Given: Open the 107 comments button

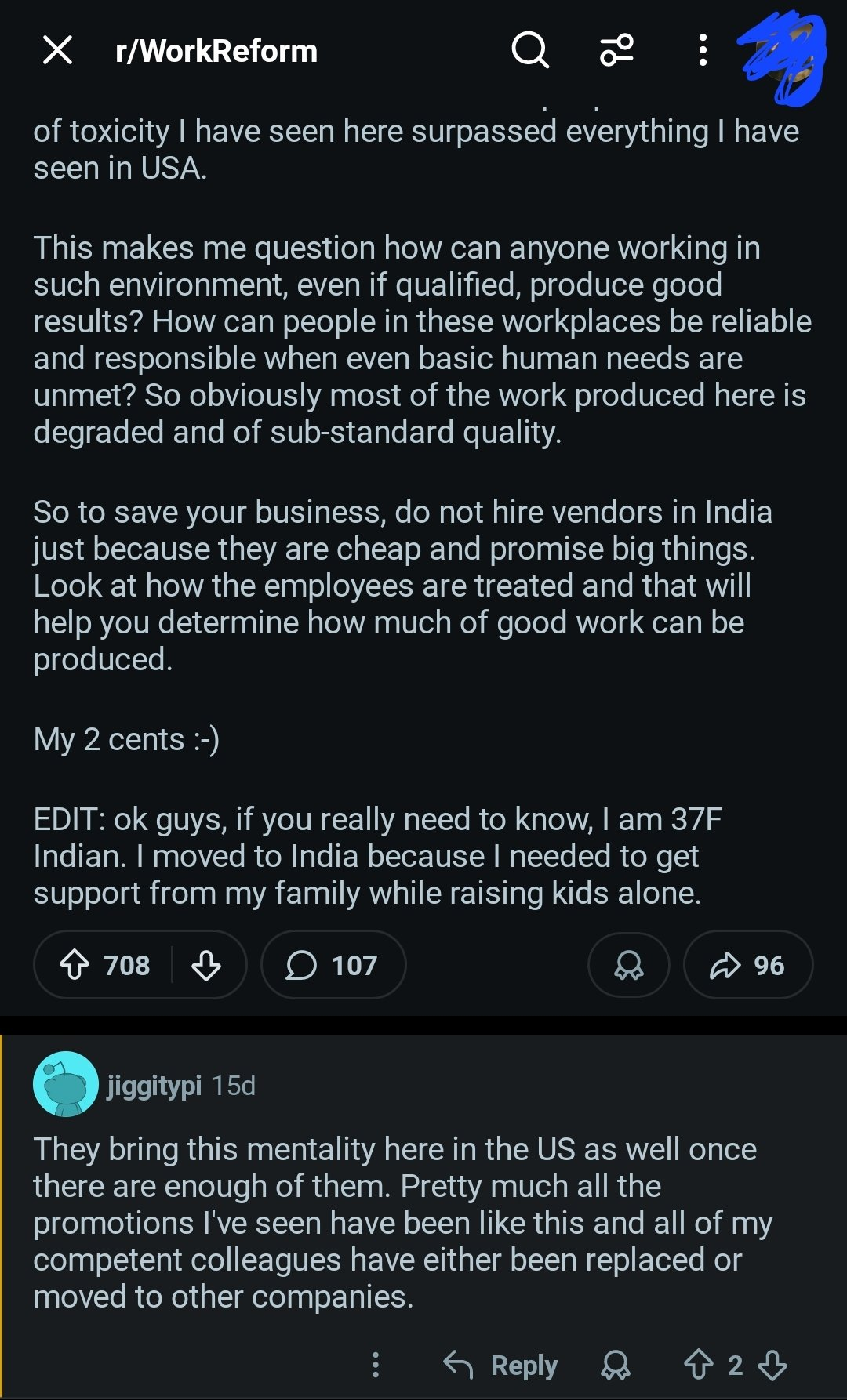Looking at the screenshot, I should [333, 965].
